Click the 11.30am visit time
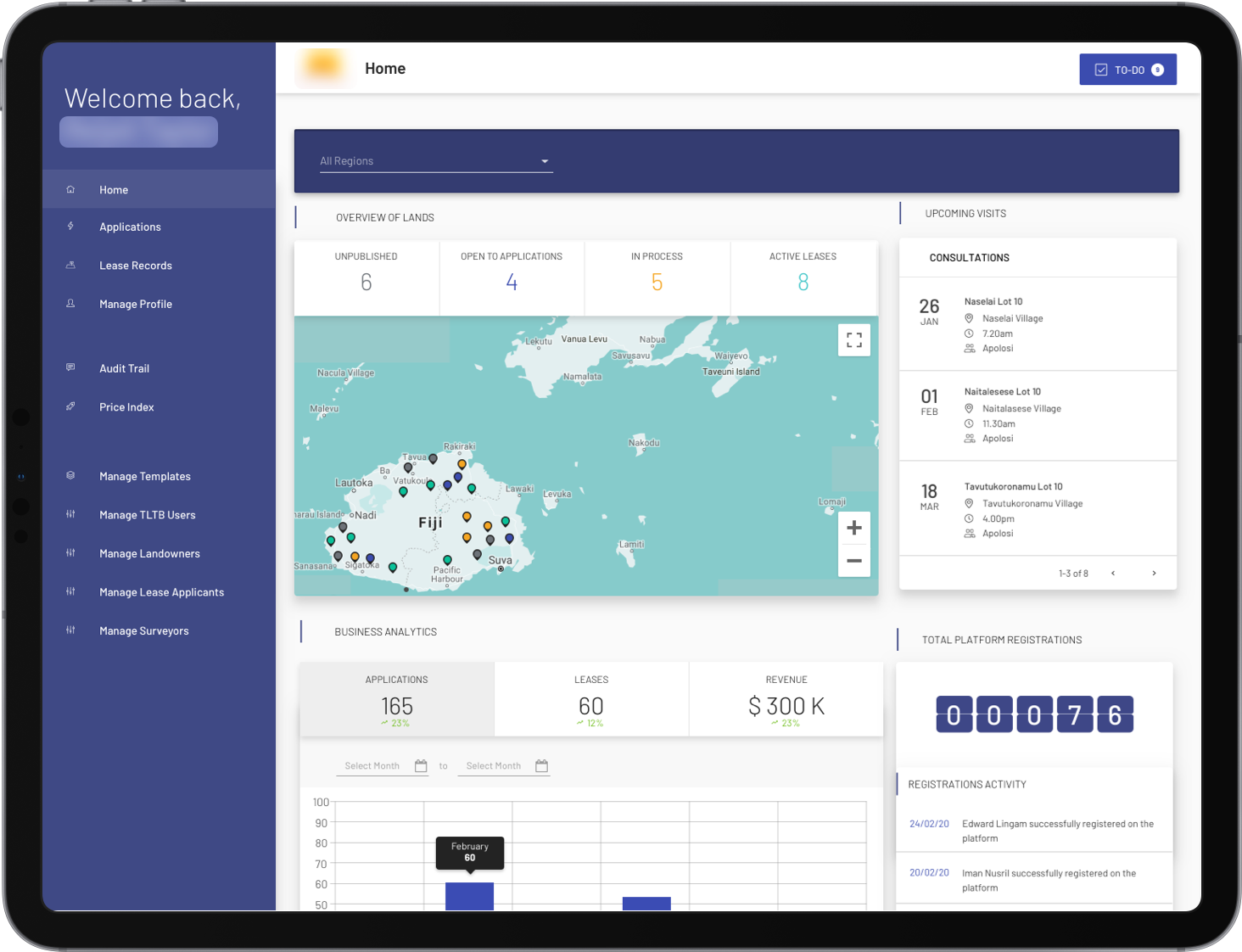 click(999, 423)
